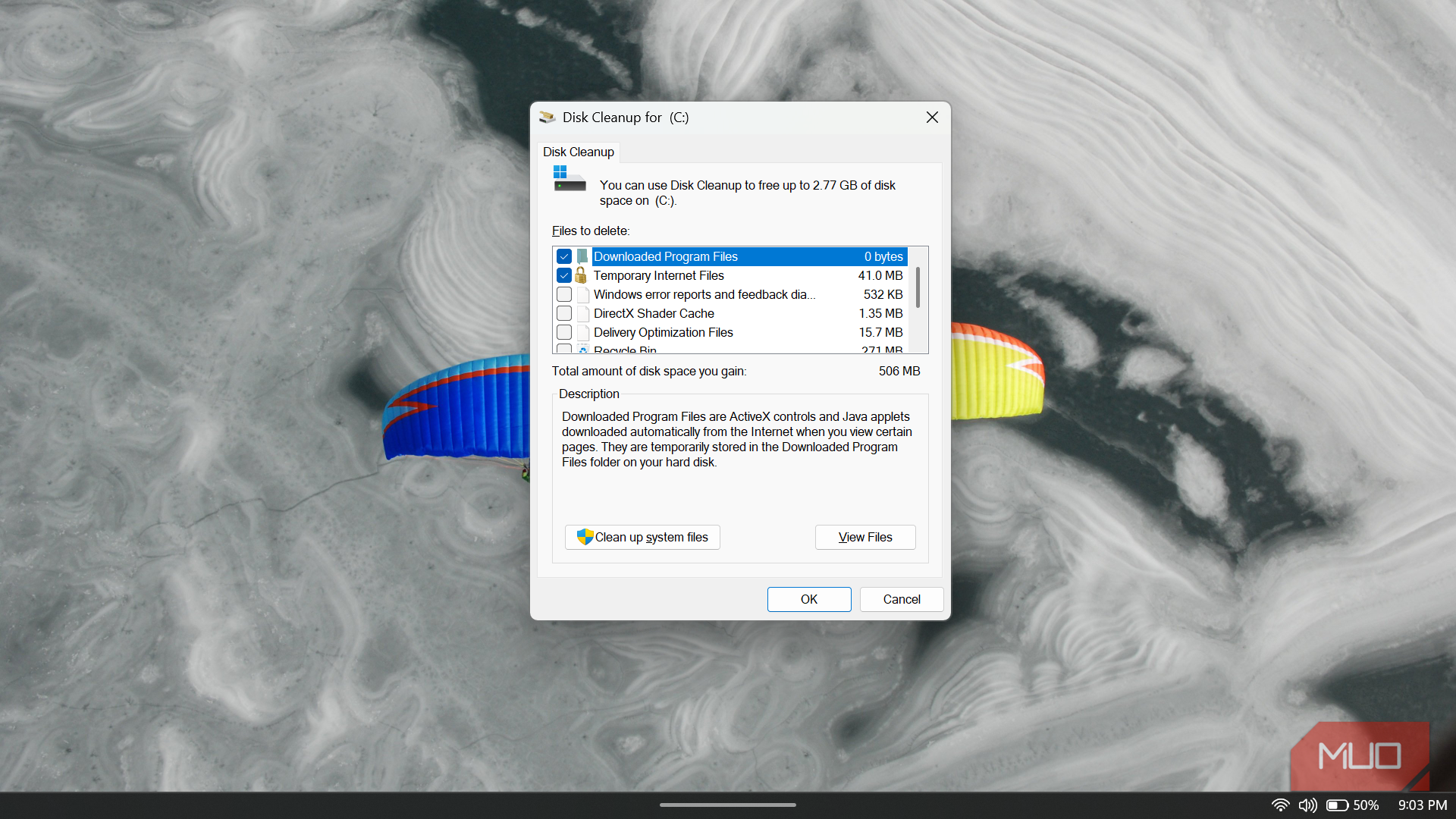
Task: Check Windows error reports and feedback checkbox
Action: pyautogui.click(x=564, y=294)
